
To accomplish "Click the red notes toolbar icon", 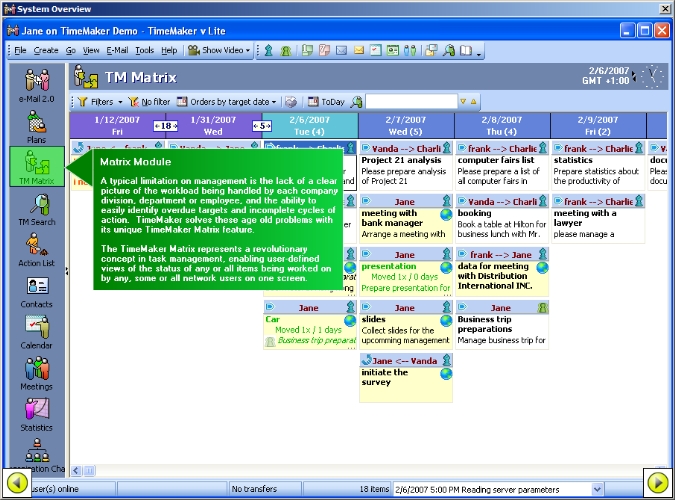I will coord(324,51).
